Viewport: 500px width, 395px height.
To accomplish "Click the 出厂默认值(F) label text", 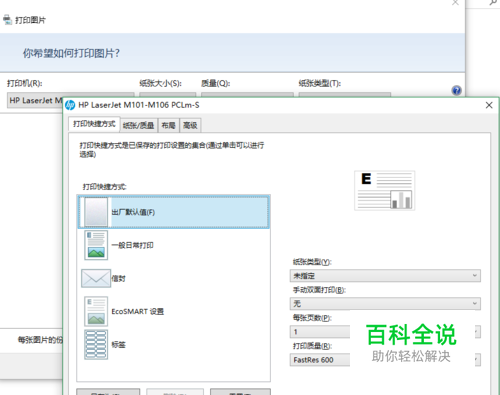I will tap(133, 212).
